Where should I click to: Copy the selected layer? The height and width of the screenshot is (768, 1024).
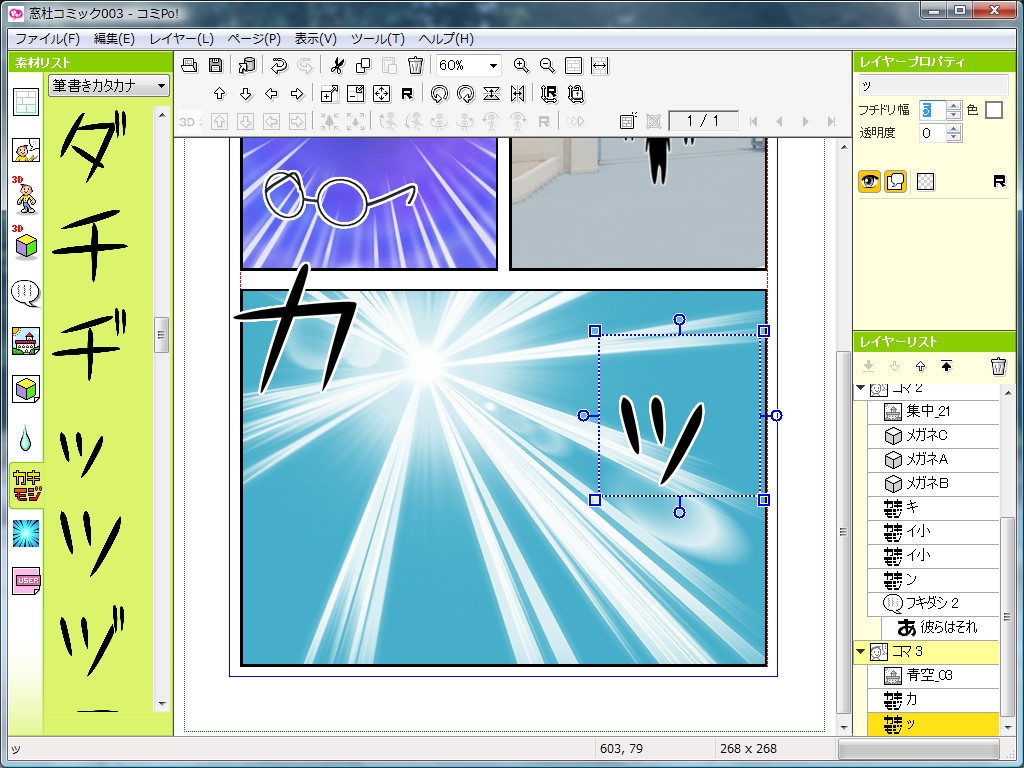point(363,65)
